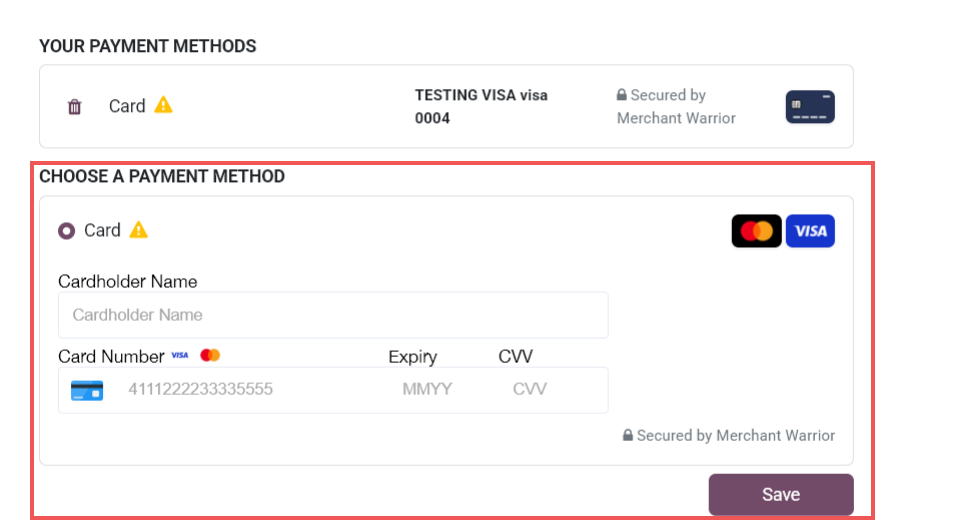The image size is (968, 522).
Task: Click small Visa icon beside Card Number label
Action: 180,355
